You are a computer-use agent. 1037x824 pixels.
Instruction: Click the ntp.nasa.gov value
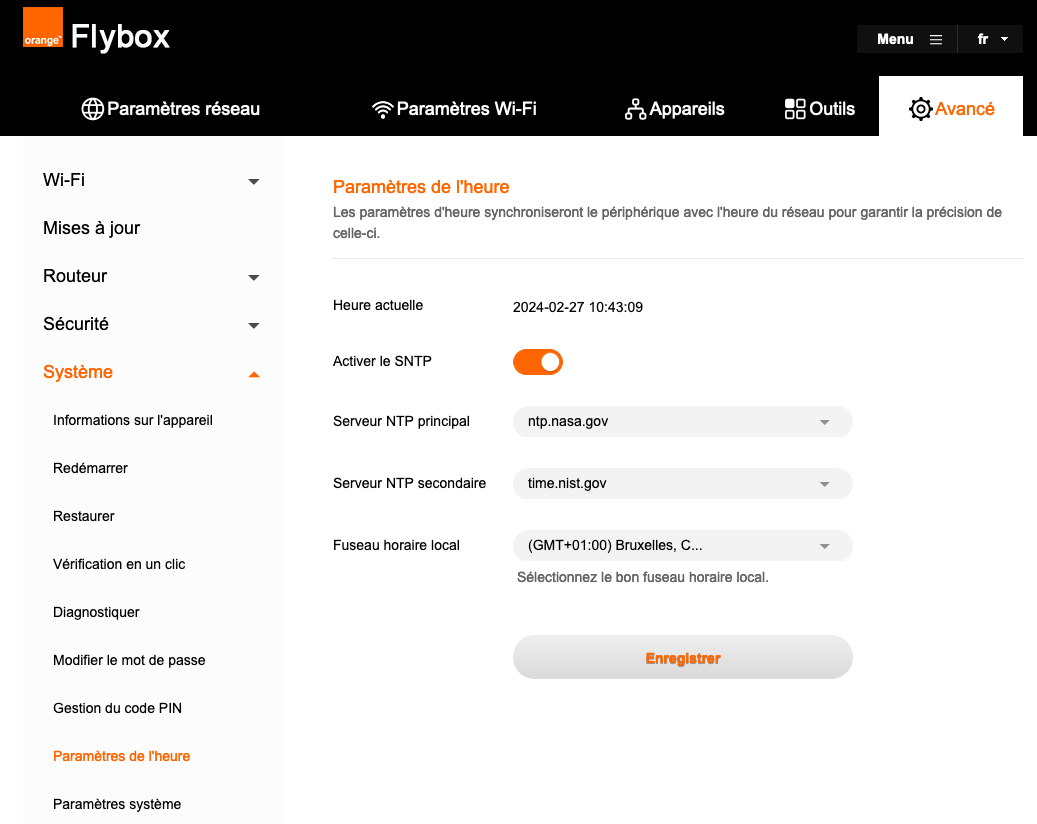pos(568,422)
